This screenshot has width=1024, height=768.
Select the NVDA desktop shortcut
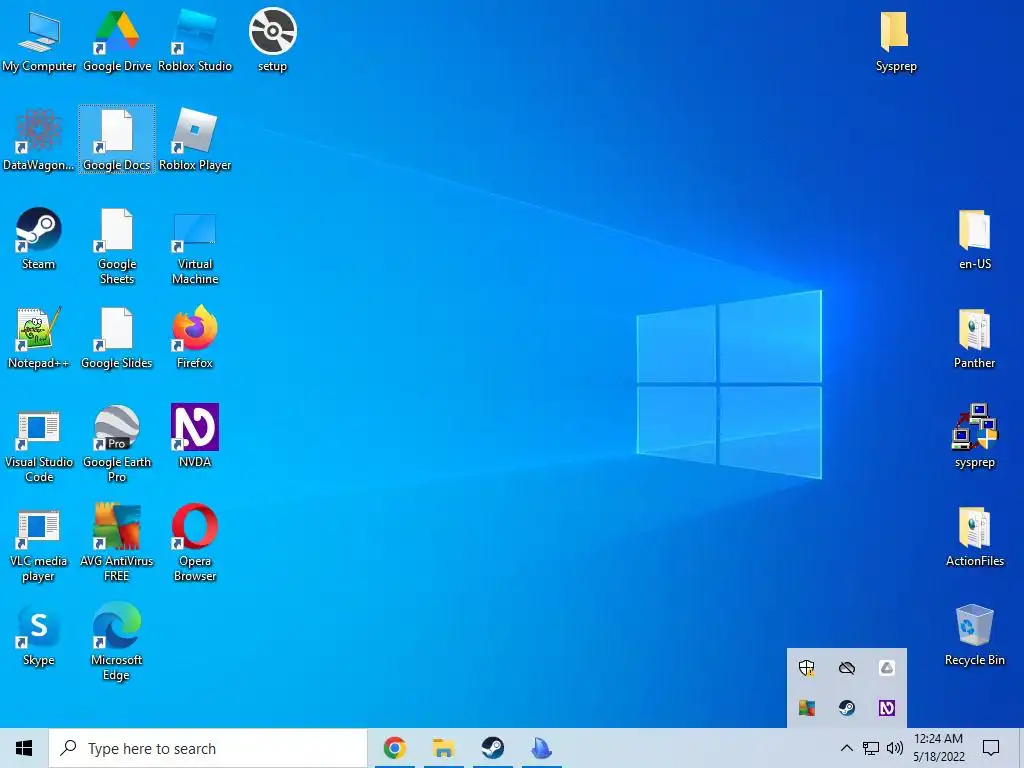pos(195,436)
